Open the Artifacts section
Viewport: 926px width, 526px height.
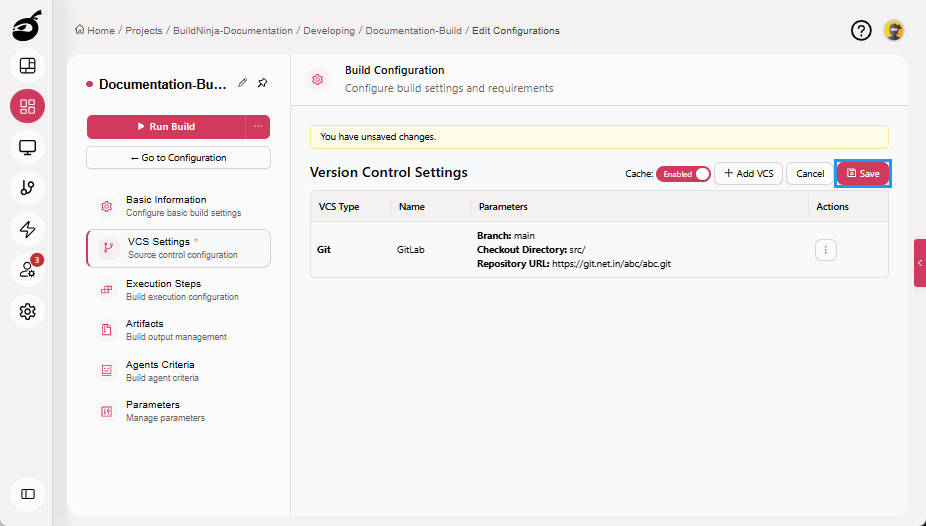(178, 330)
